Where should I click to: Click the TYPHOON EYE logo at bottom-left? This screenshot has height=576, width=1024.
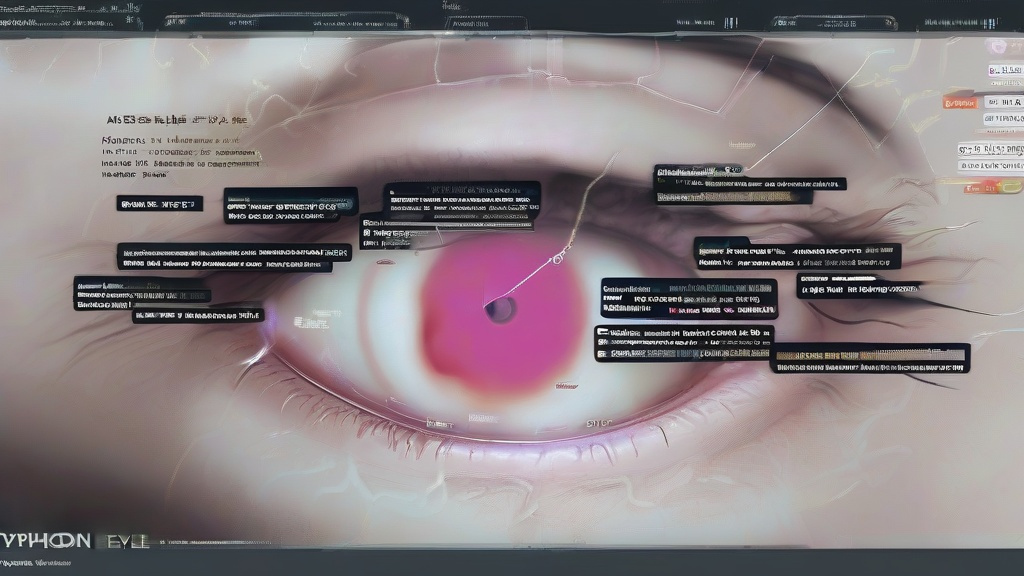click(75, 541)
